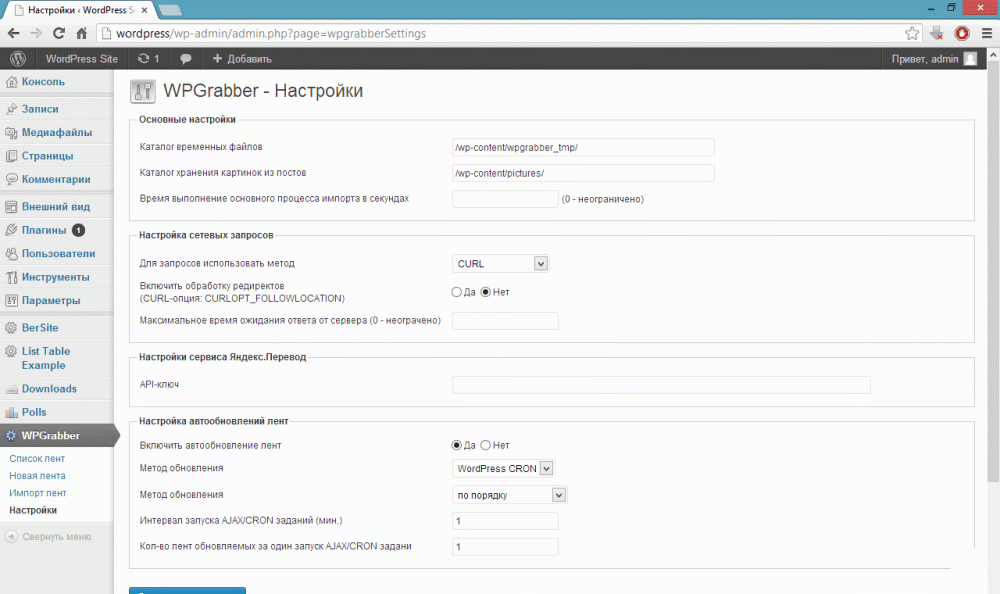
Task: Select 'Да' for redirect handling
Action: click(457, 292)
